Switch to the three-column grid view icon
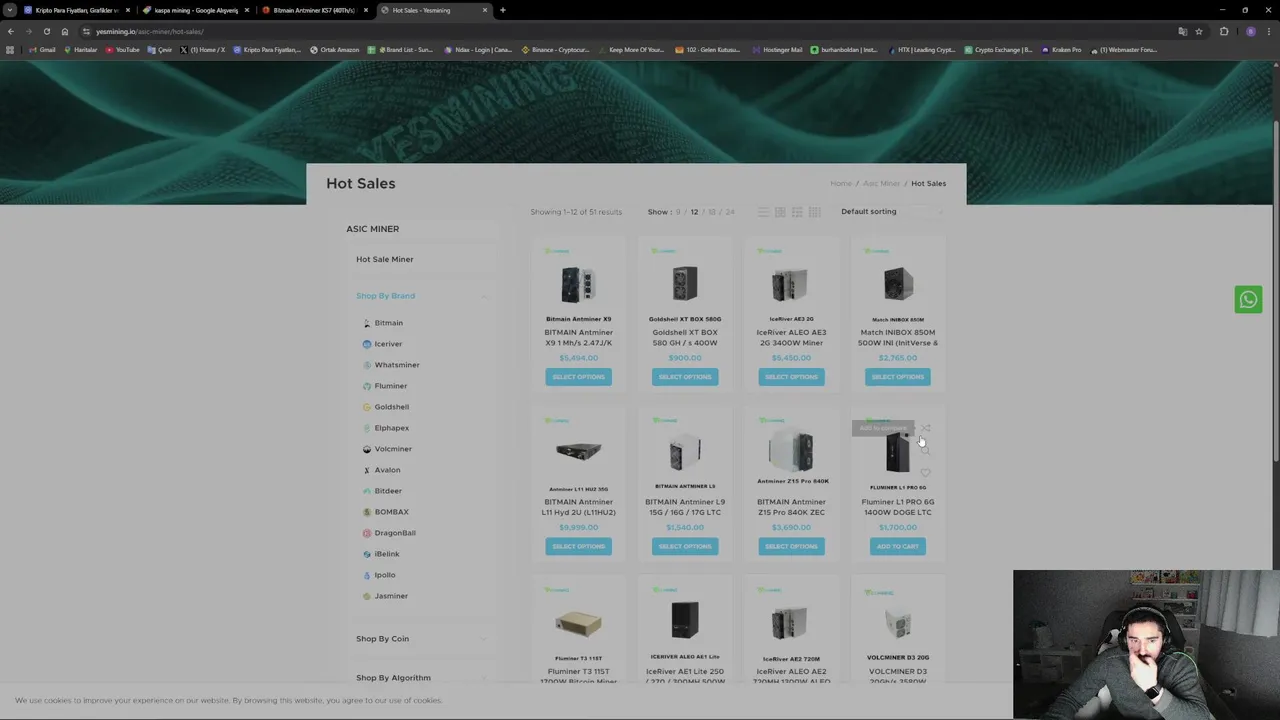 click(797, 212)
